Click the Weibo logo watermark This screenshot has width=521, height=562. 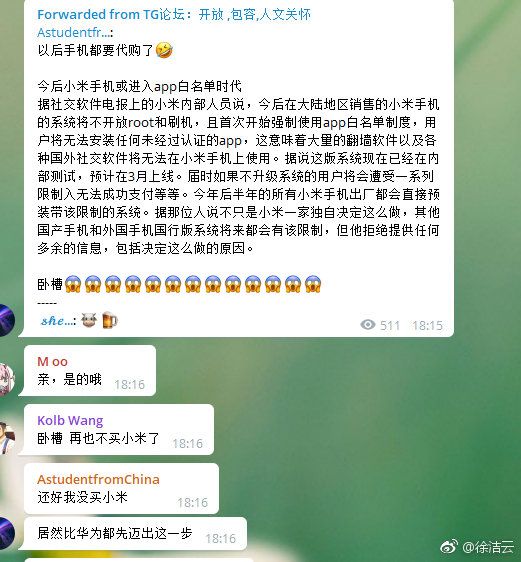click(449, 547)
